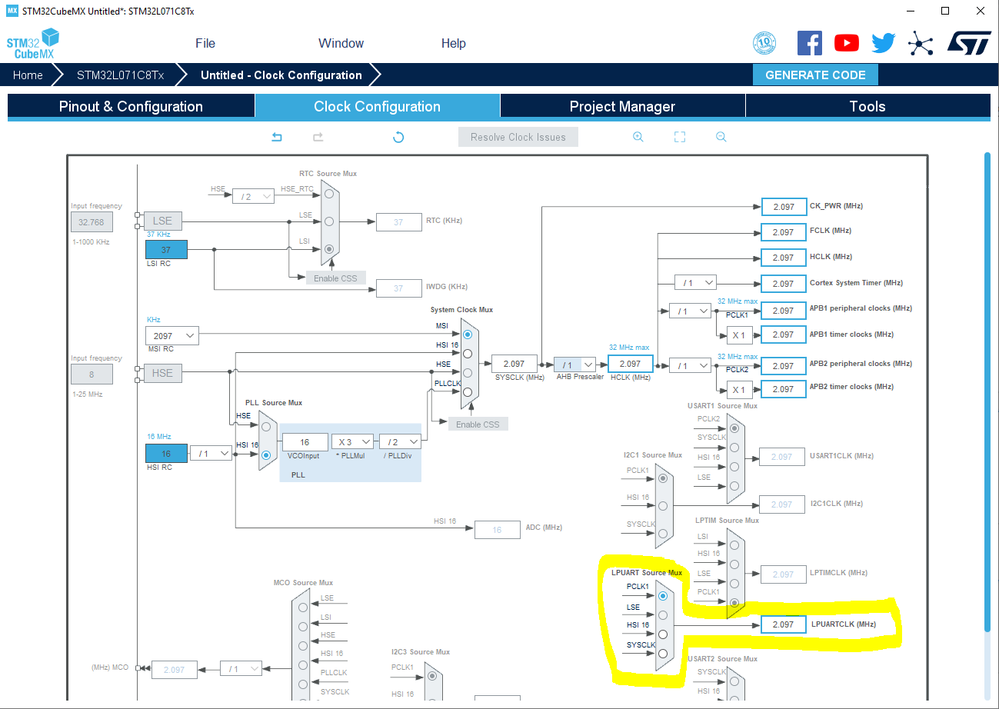The width and height of the screenshot is (999, 709).
Task: Select HSI 16 in System Clock Mux
Action: pos(468,354)
